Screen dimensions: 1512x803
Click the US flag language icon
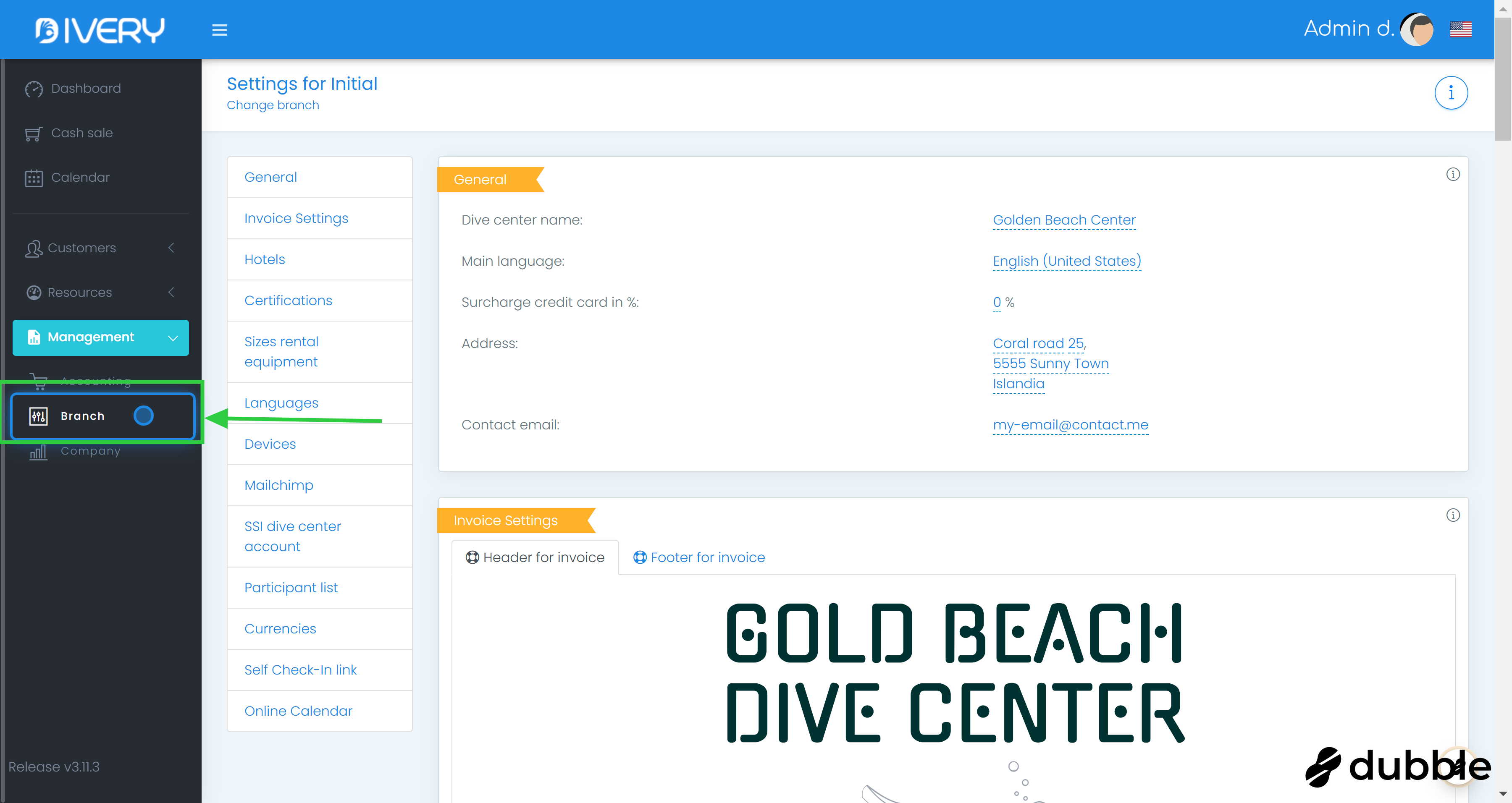pyautogui.click(x=1460, y=29)
